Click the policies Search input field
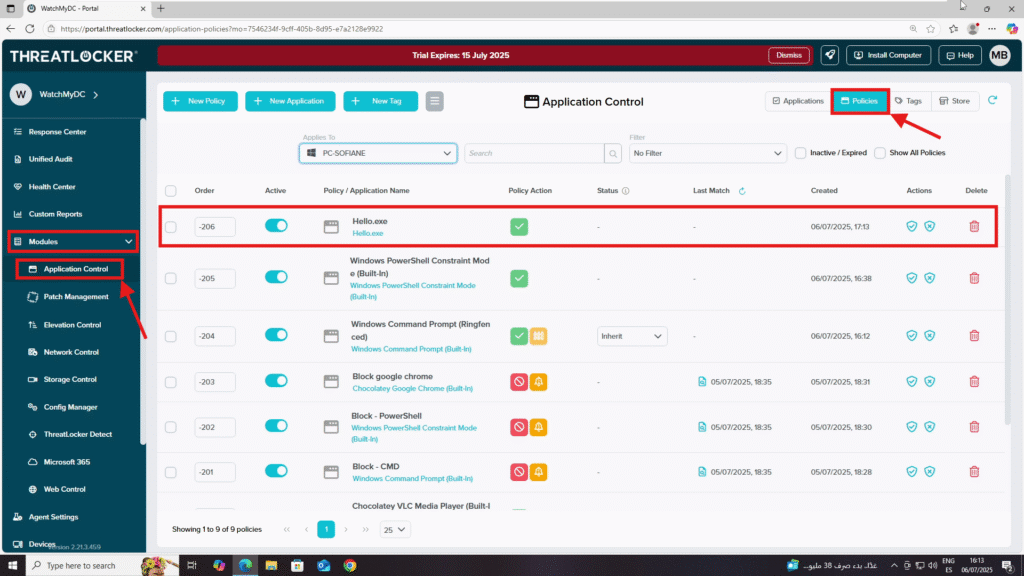 coord(534,153)
